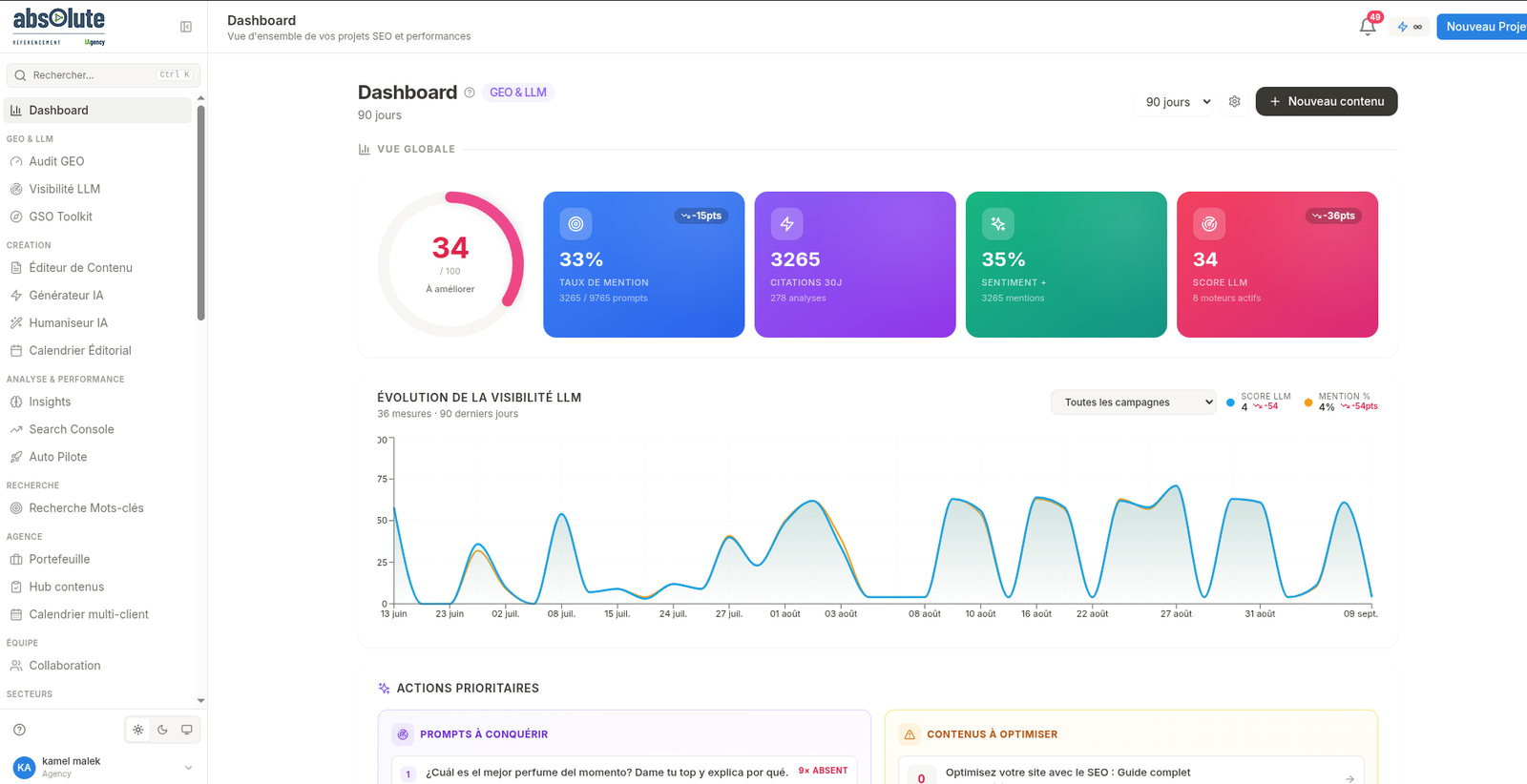Toggle Score LLM series in chart legend
Screen dimensions: 1527x784
point(1259,402)
